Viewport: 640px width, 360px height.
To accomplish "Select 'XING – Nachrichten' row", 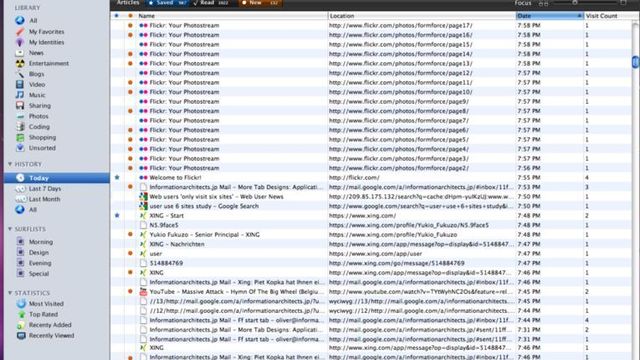I will coord(371,244).
